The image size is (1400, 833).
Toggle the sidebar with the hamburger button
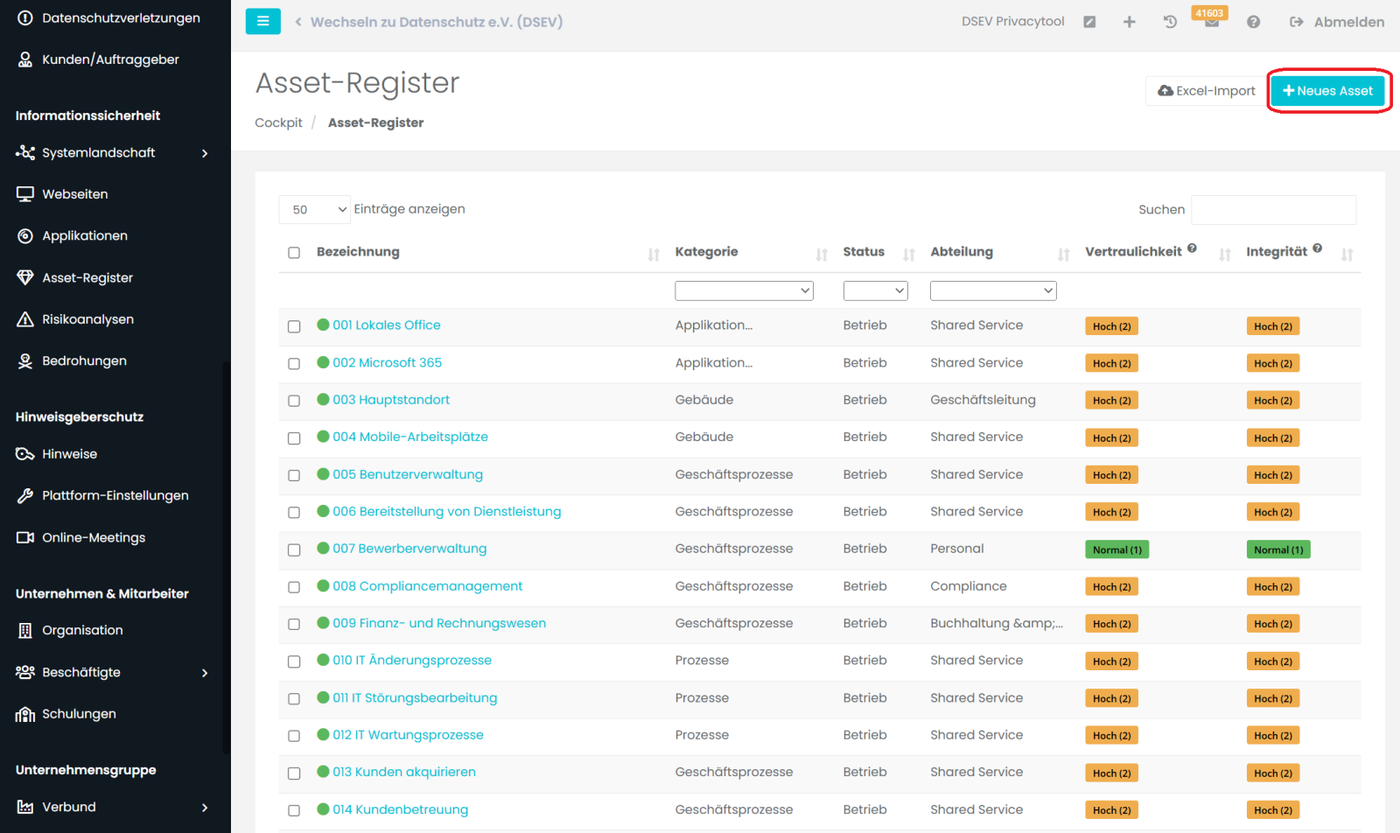tap(263, 21)
